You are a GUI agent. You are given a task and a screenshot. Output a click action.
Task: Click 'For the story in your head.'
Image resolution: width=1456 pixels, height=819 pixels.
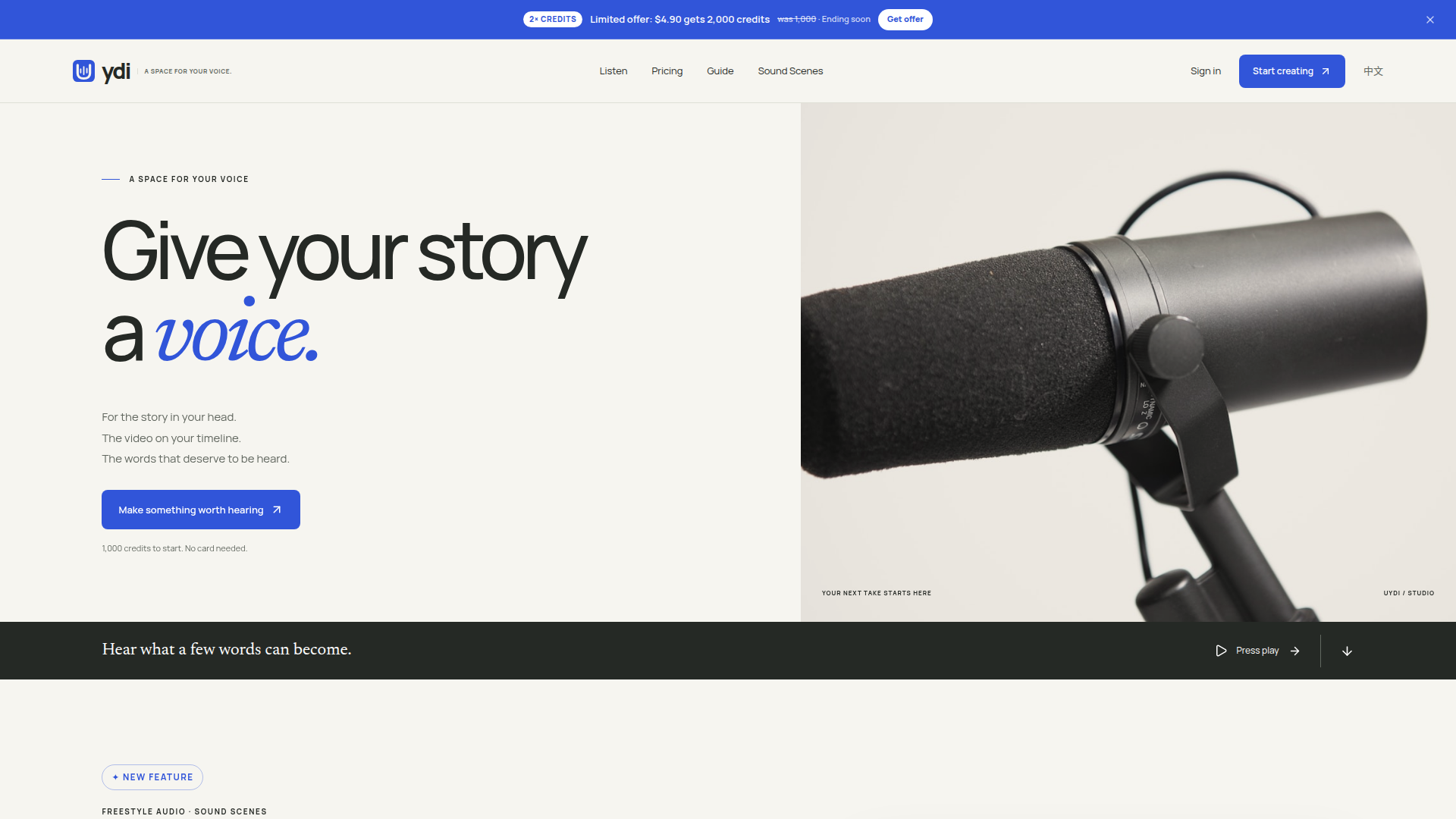coord(169,417)
